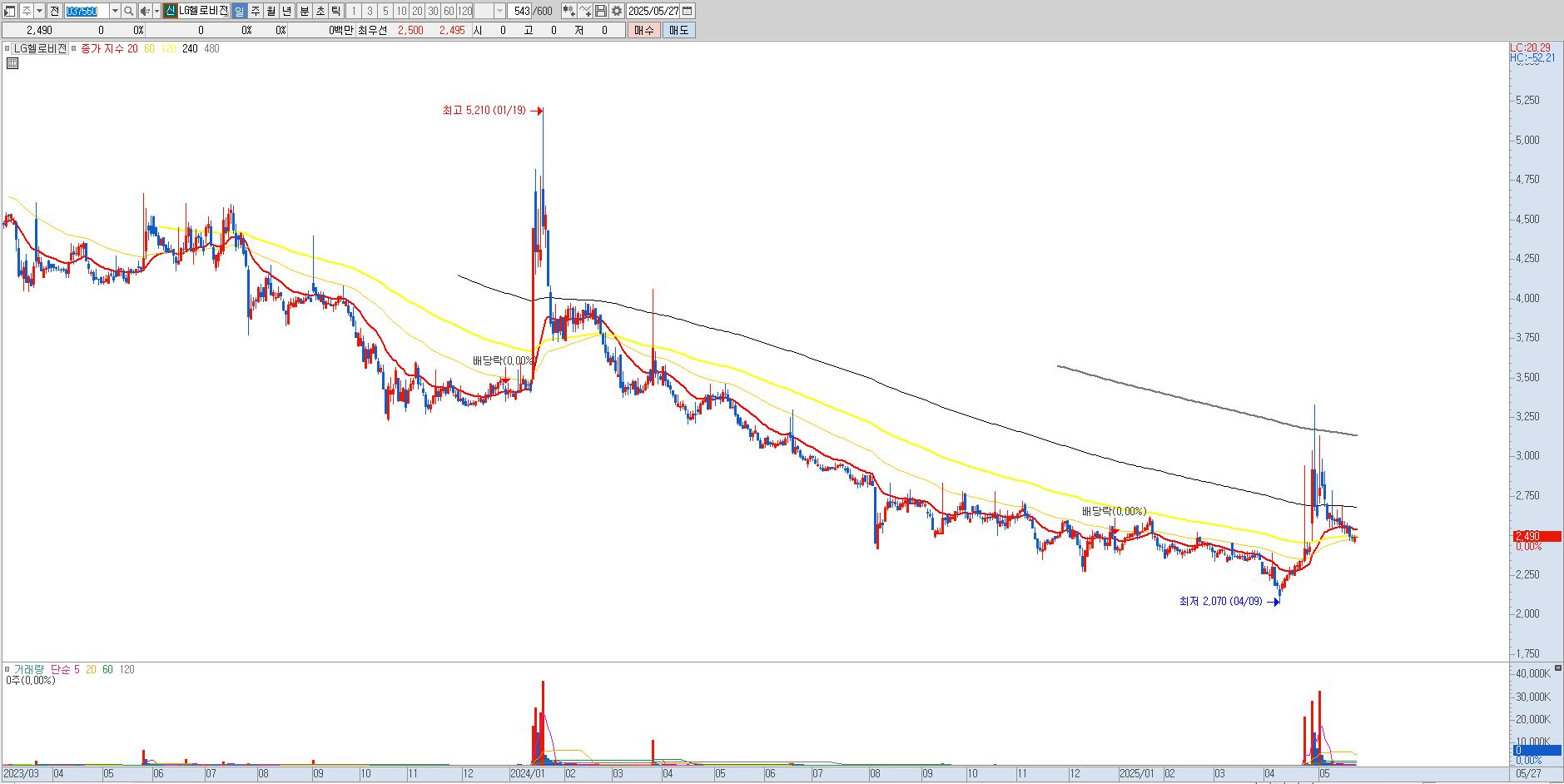Select the 10 interval preset
This screenshot has height=784, width=1564.
pos(401,11)
